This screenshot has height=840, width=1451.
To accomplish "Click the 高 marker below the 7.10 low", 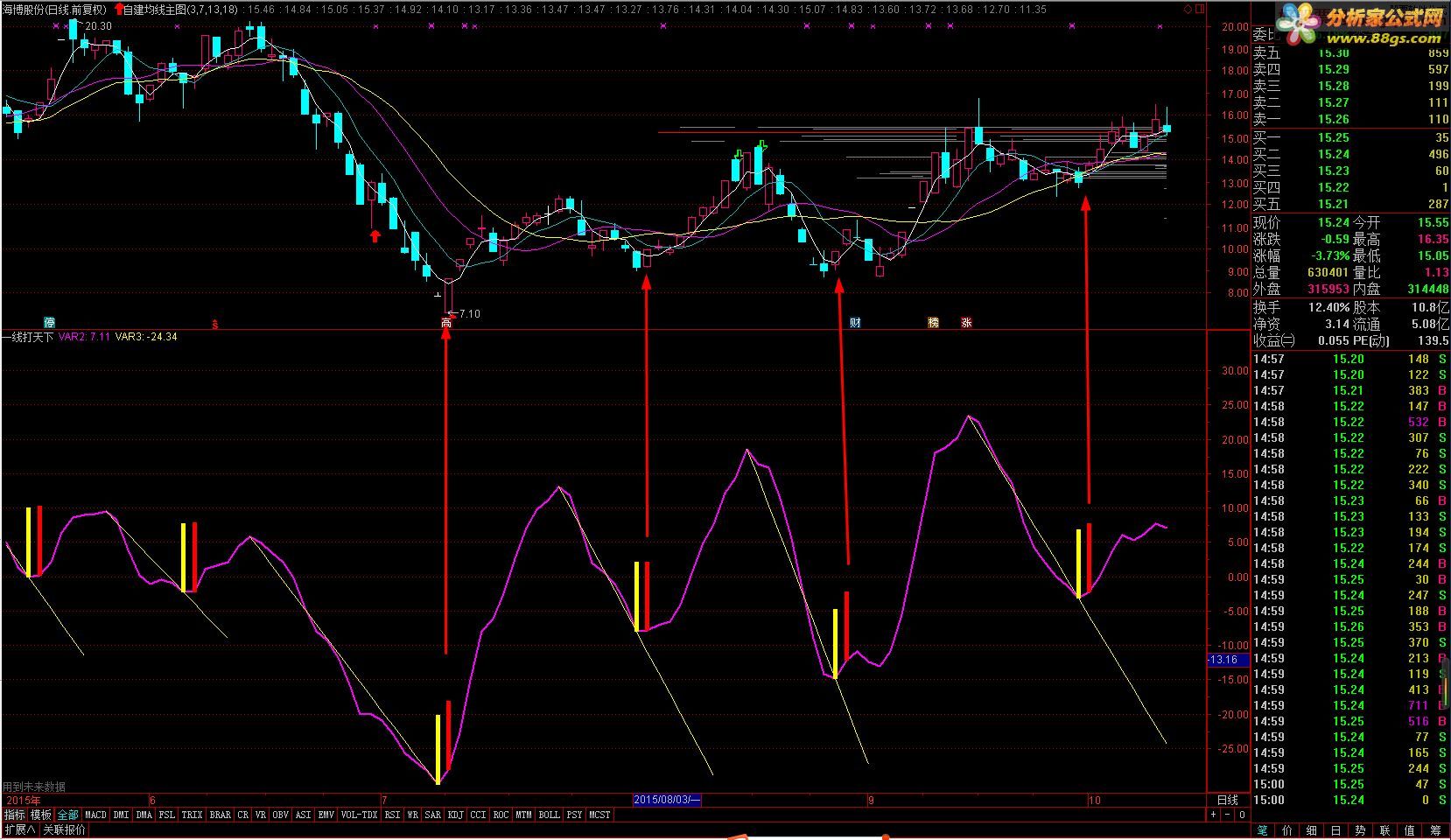I will (446, 323).
